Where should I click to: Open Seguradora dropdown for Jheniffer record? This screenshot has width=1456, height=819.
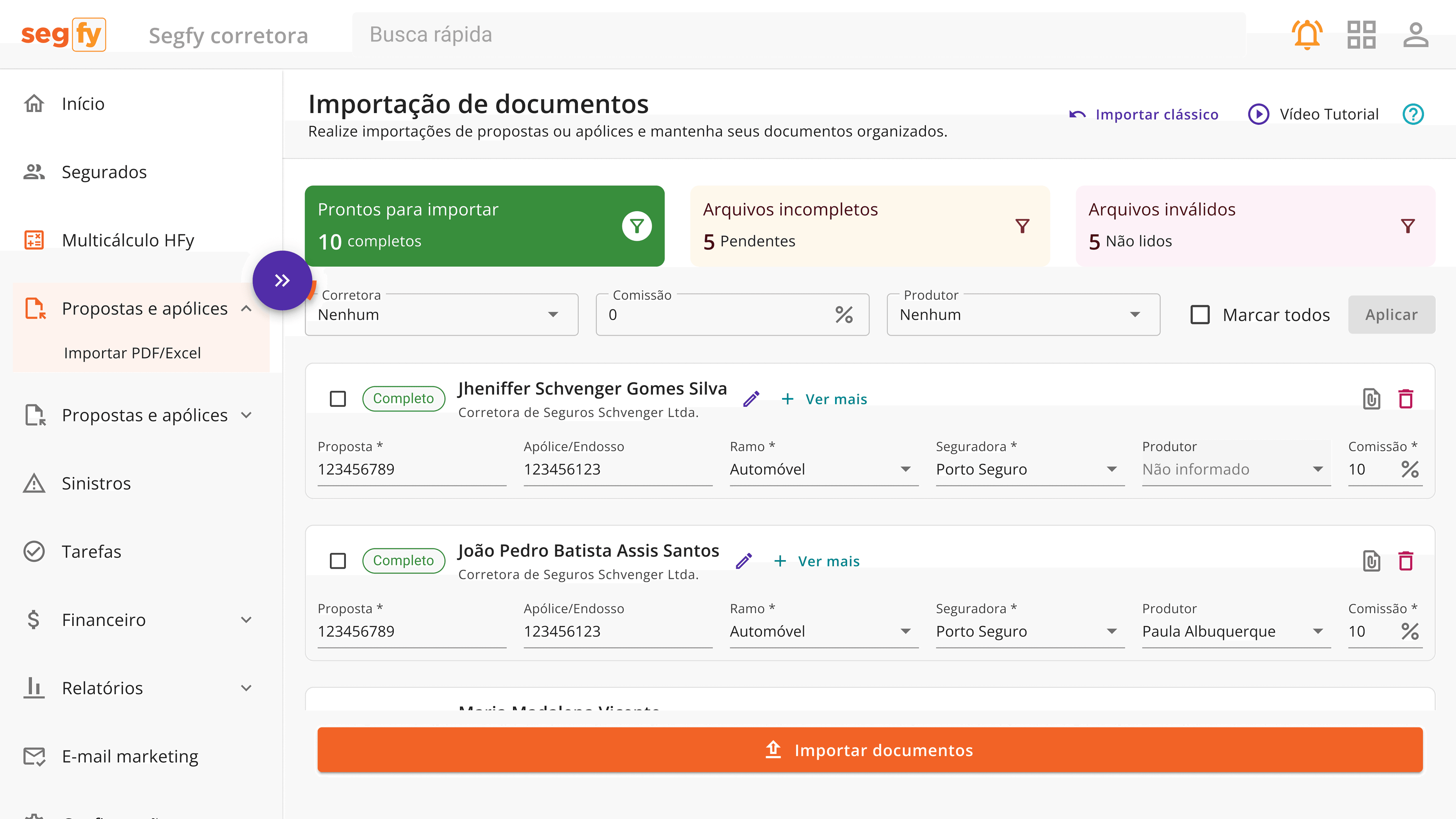1030,469
